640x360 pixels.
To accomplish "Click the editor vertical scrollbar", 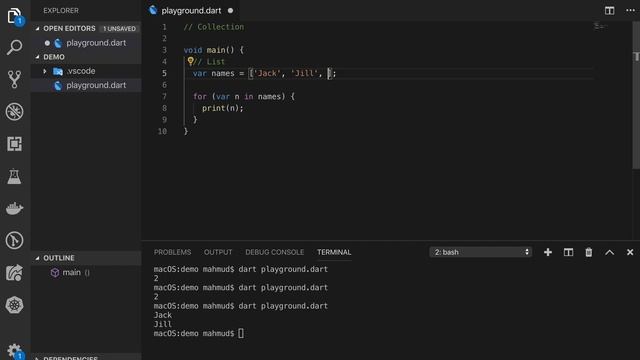I will 636,95.
